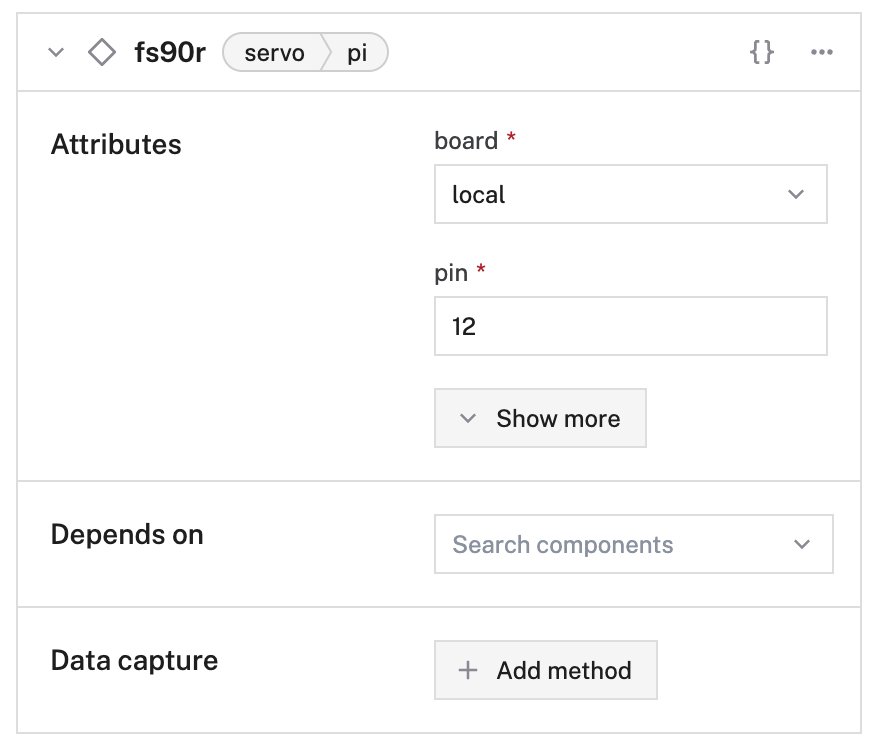Click the Depends on section label
The width and height of the screenshot is (880, 756).
point(127,535)
